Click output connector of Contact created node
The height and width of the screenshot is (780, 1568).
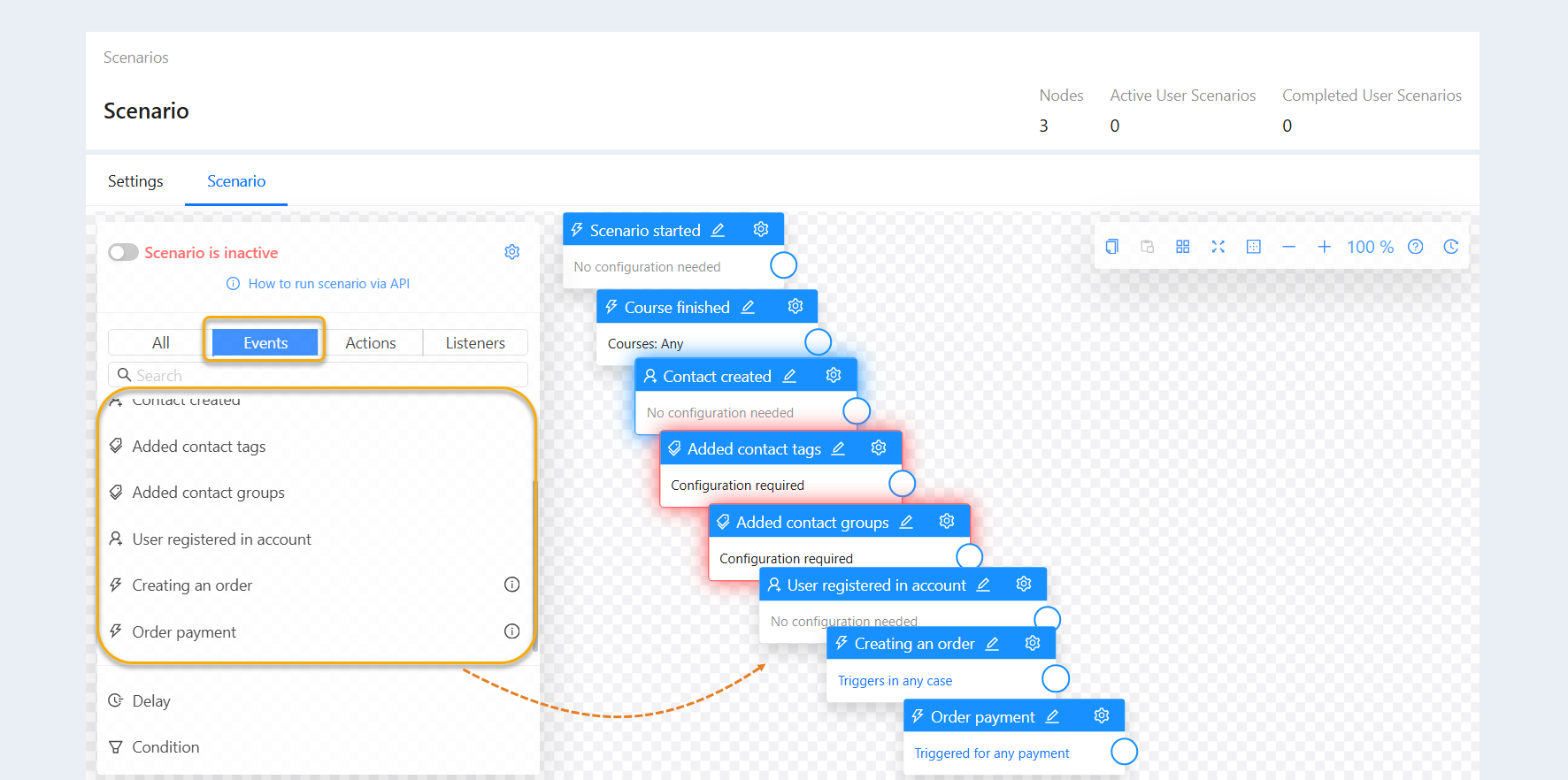[857, 411]
